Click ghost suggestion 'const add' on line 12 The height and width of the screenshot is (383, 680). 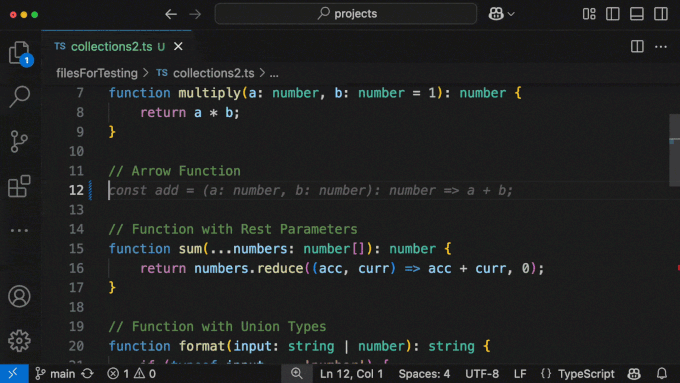point(143,190)
